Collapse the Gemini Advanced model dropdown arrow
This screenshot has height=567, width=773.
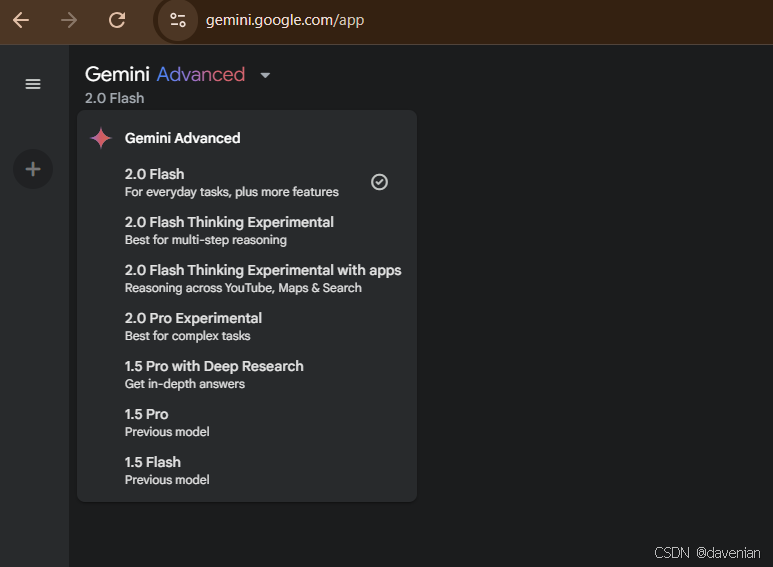pos(265,75)
